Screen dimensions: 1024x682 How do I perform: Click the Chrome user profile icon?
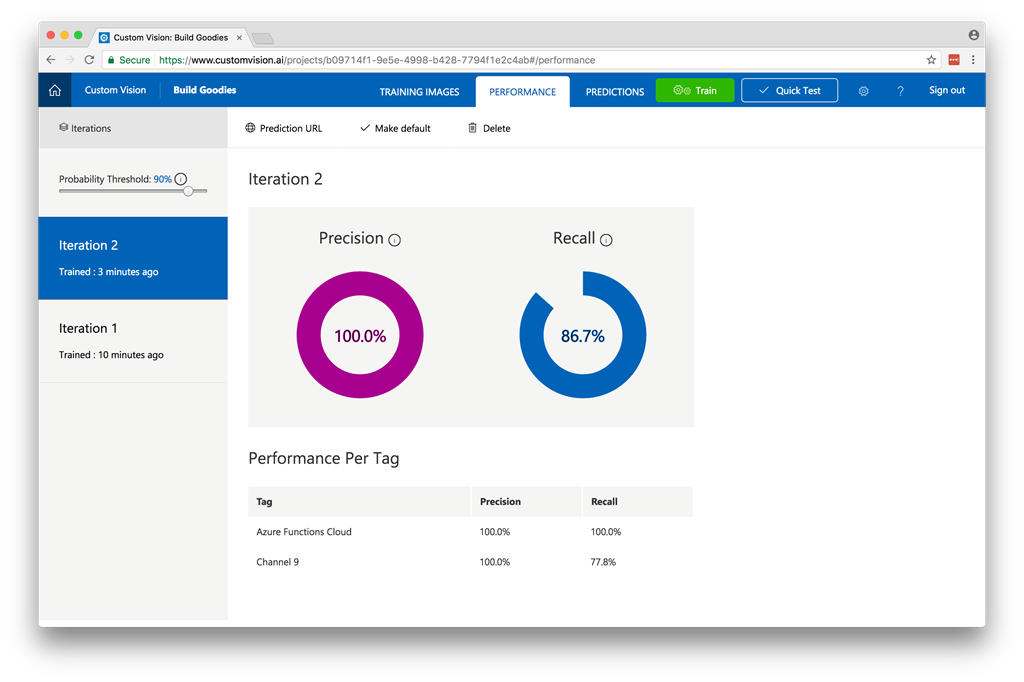(974, 35)
